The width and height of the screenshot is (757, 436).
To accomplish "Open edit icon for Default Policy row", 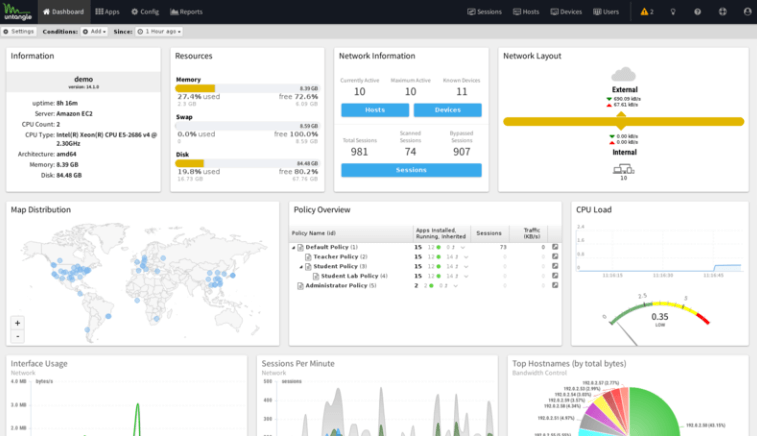I will point(555,246).
